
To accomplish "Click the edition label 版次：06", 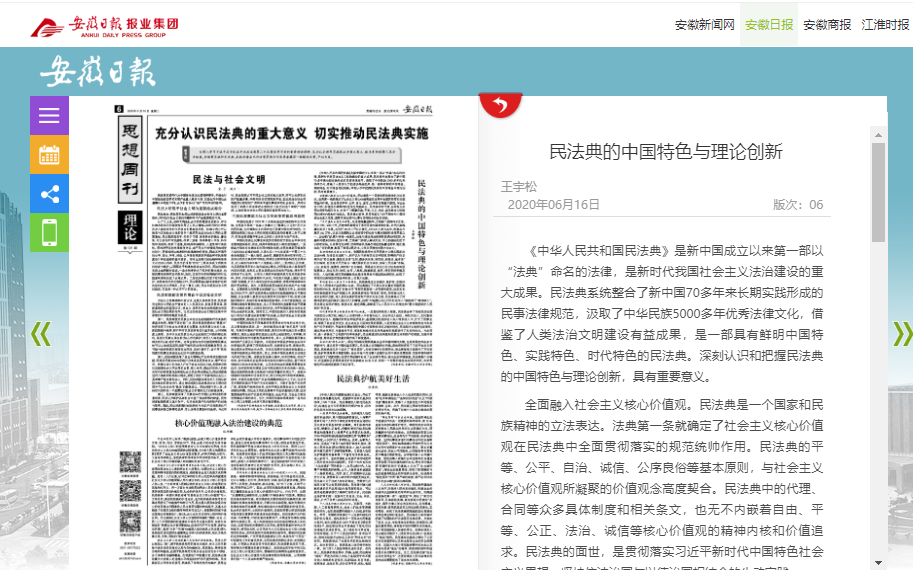I will (x=798, y=205).
